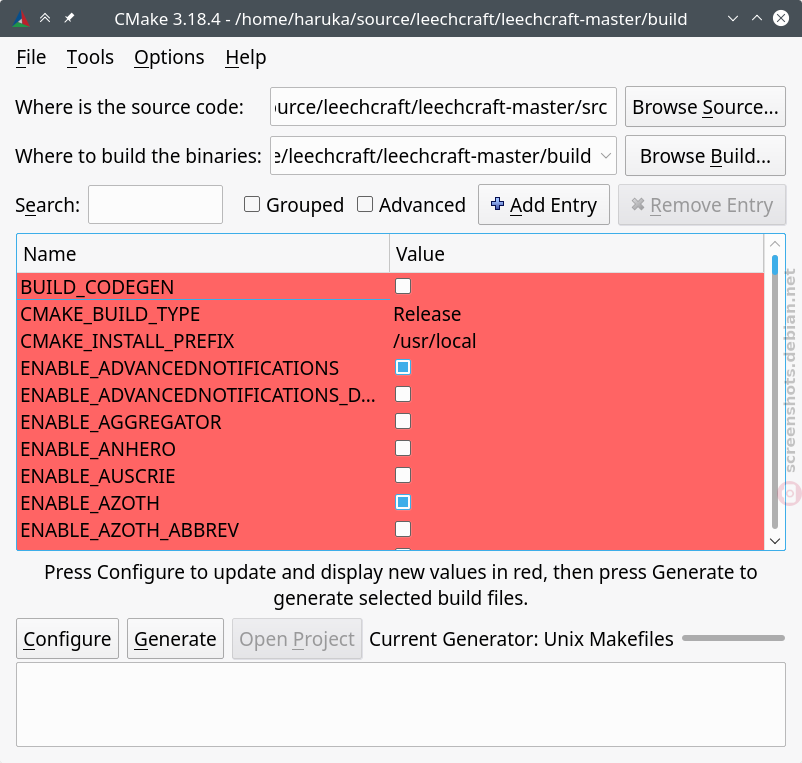Click the plus icon on Add Entry
802x763 pixels.
(x=497, y=204)
